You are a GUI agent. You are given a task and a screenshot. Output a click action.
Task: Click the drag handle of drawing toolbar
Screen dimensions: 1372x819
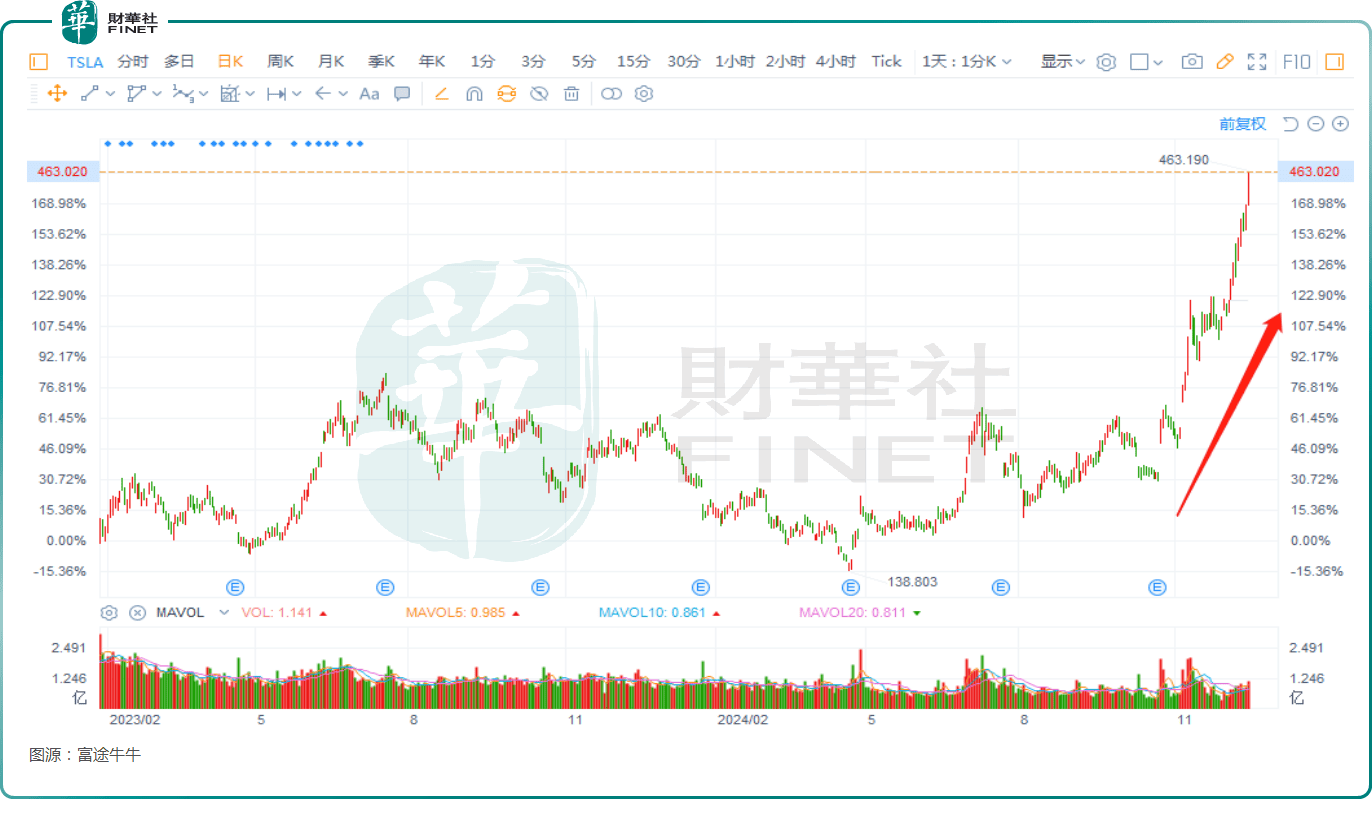coord(34,94)
